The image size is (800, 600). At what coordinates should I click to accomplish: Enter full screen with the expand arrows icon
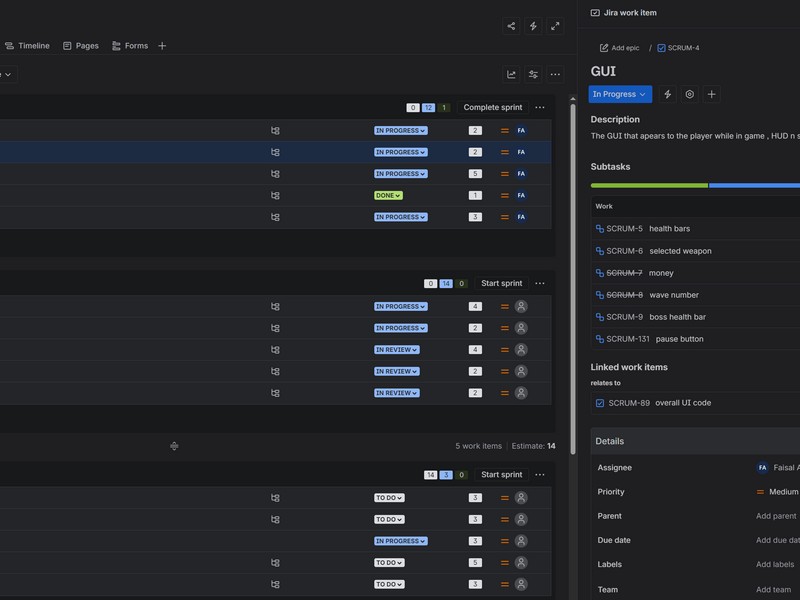click(x=555, y=26)
